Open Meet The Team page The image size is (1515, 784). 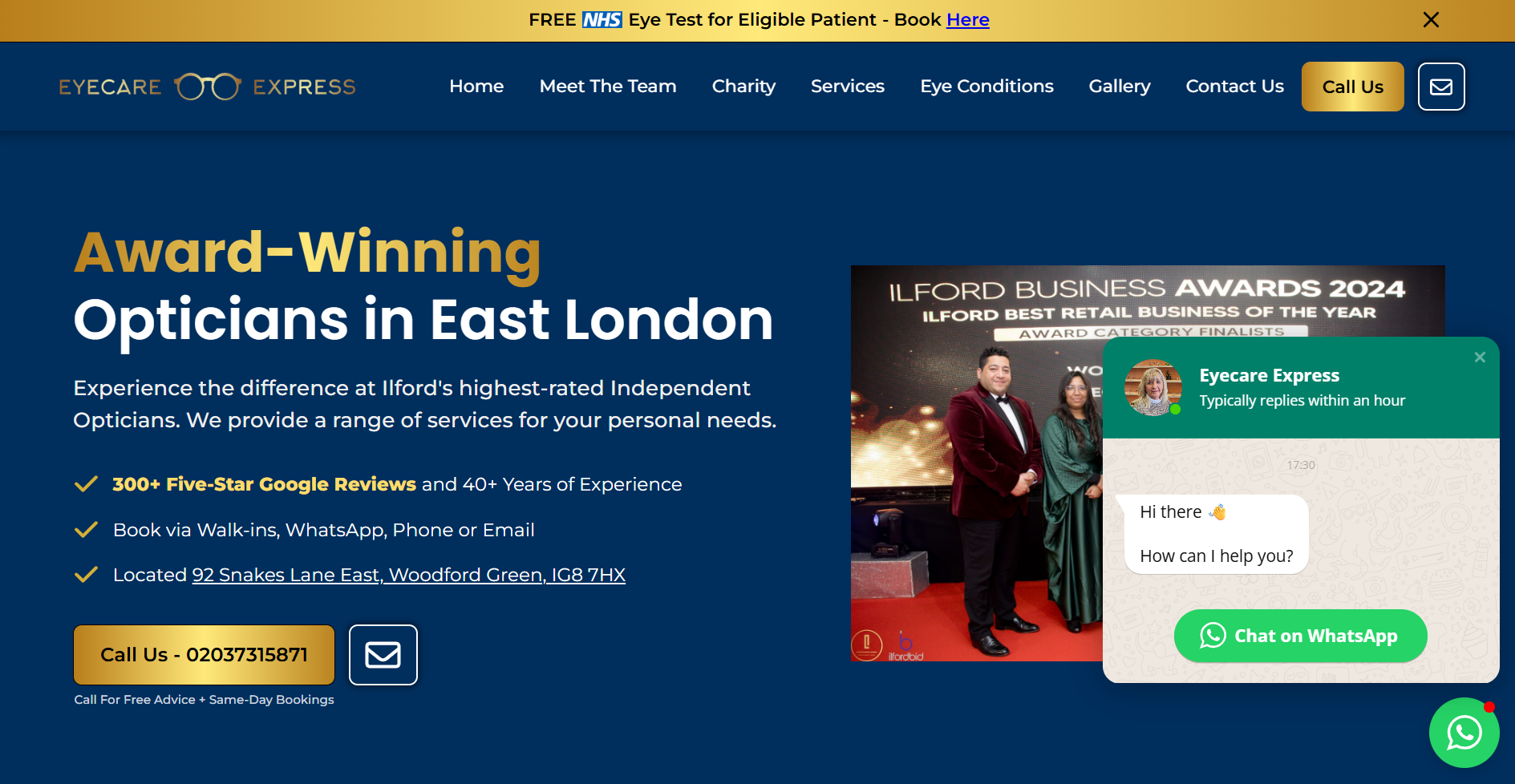[608, 86]
